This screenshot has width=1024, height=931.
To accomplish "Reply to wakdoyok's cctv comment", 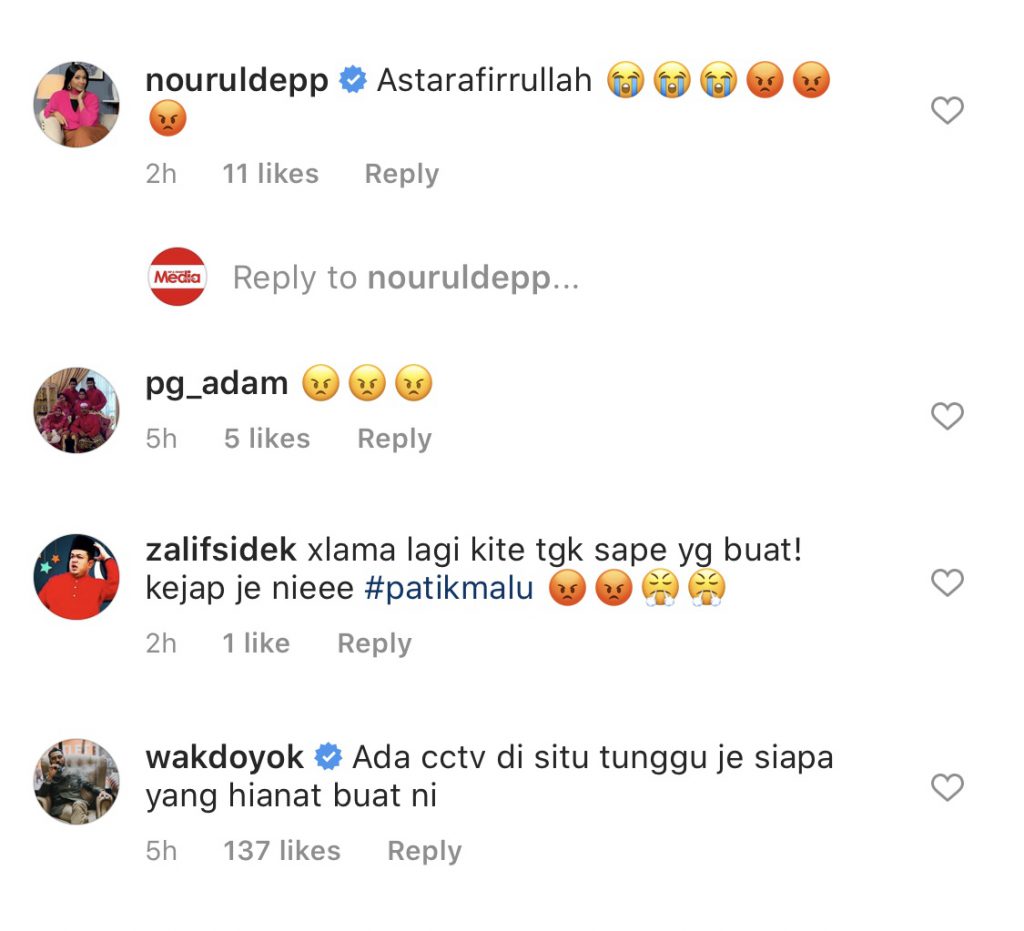I will [x=424, y=851].
